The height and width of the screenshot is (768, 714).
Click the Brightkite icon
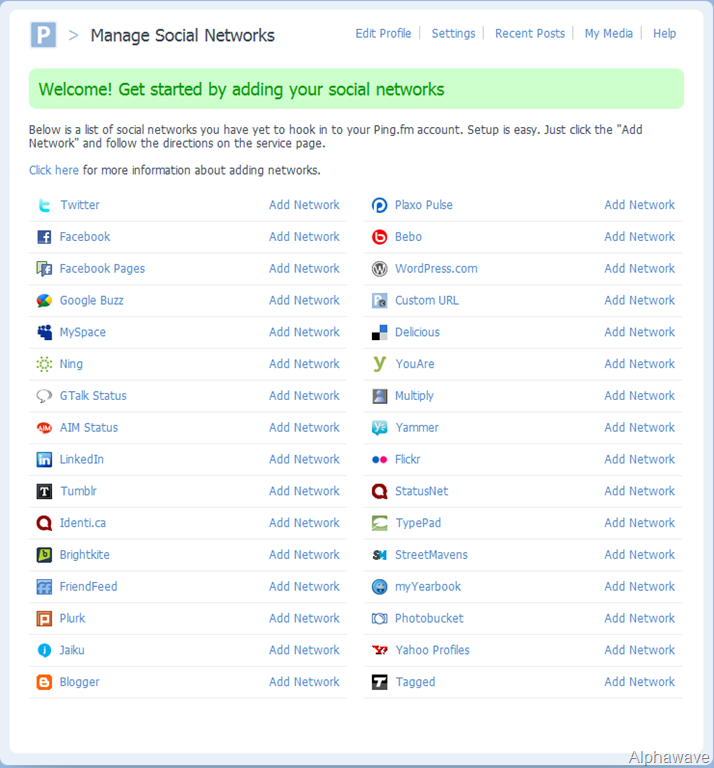[44, 555]
